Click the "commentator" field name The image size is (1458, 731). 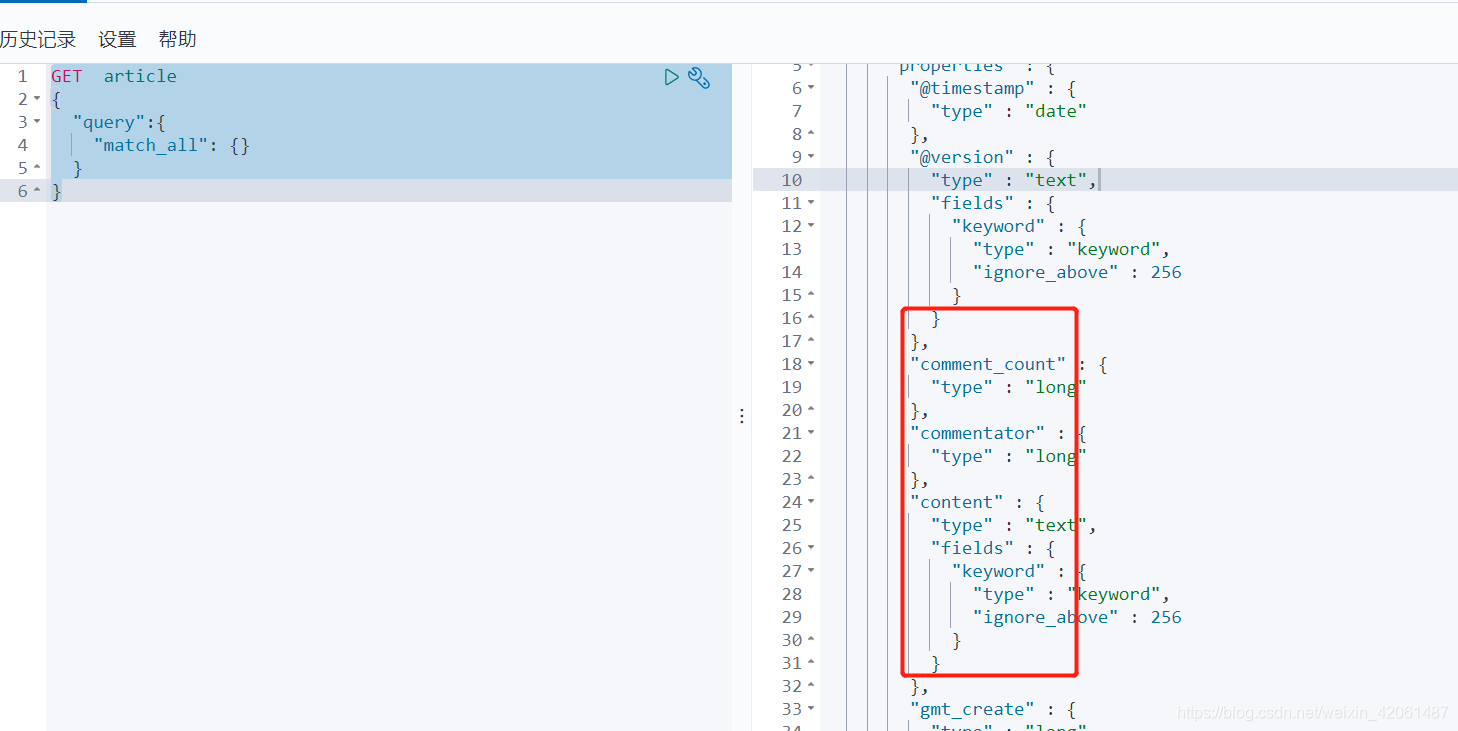click(x=977, y=433)
